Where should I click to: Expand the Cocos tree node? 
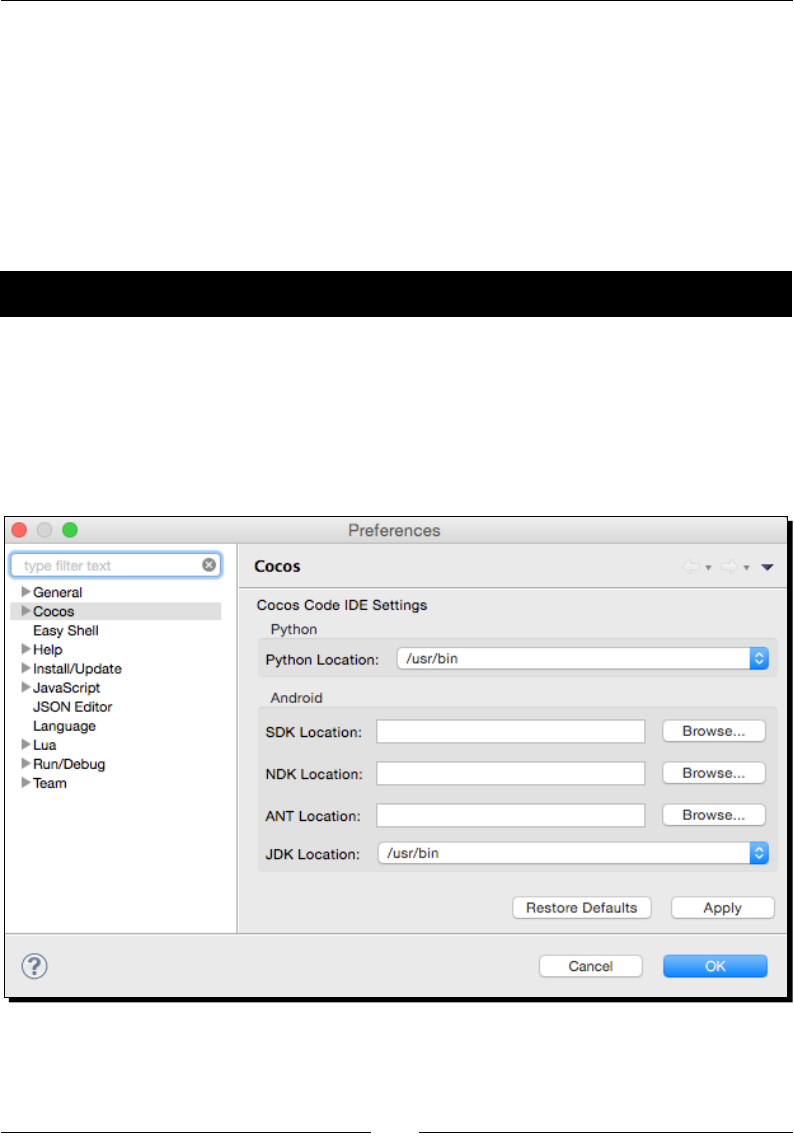tap(26, 610)
